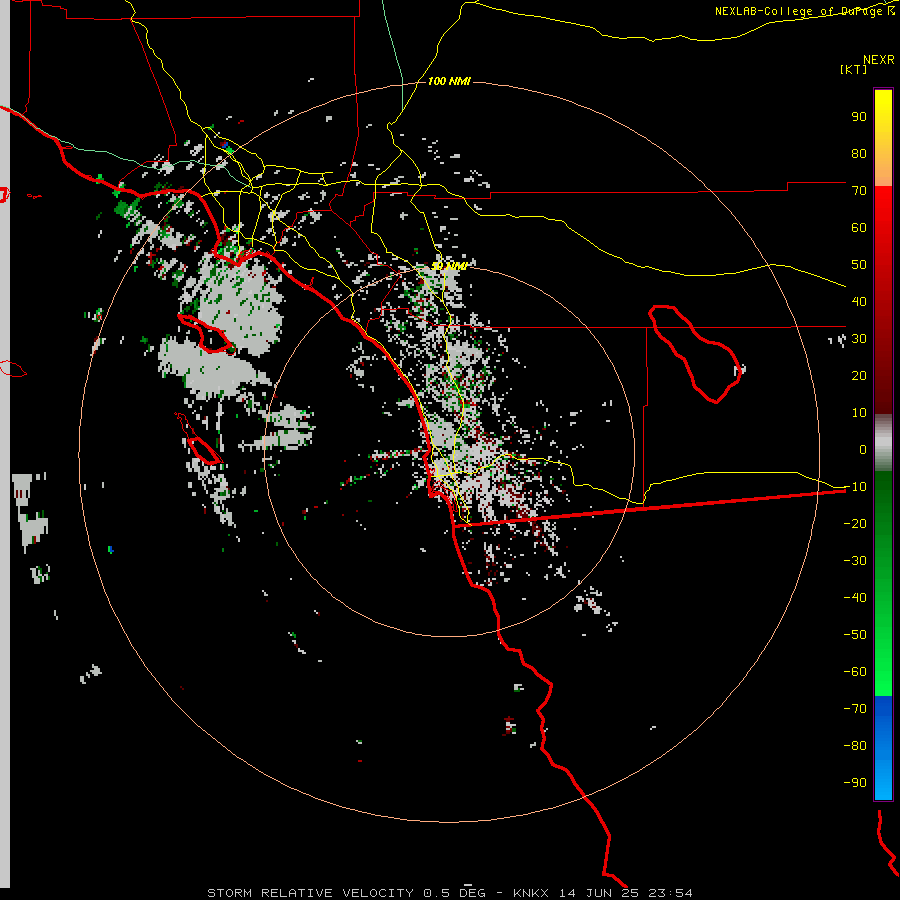Image resolution: width=900 pixels, height=900 pixels.
Task: Click the NEXLAB-College of DuPage credit text
Action: click(x=804, y=11)
